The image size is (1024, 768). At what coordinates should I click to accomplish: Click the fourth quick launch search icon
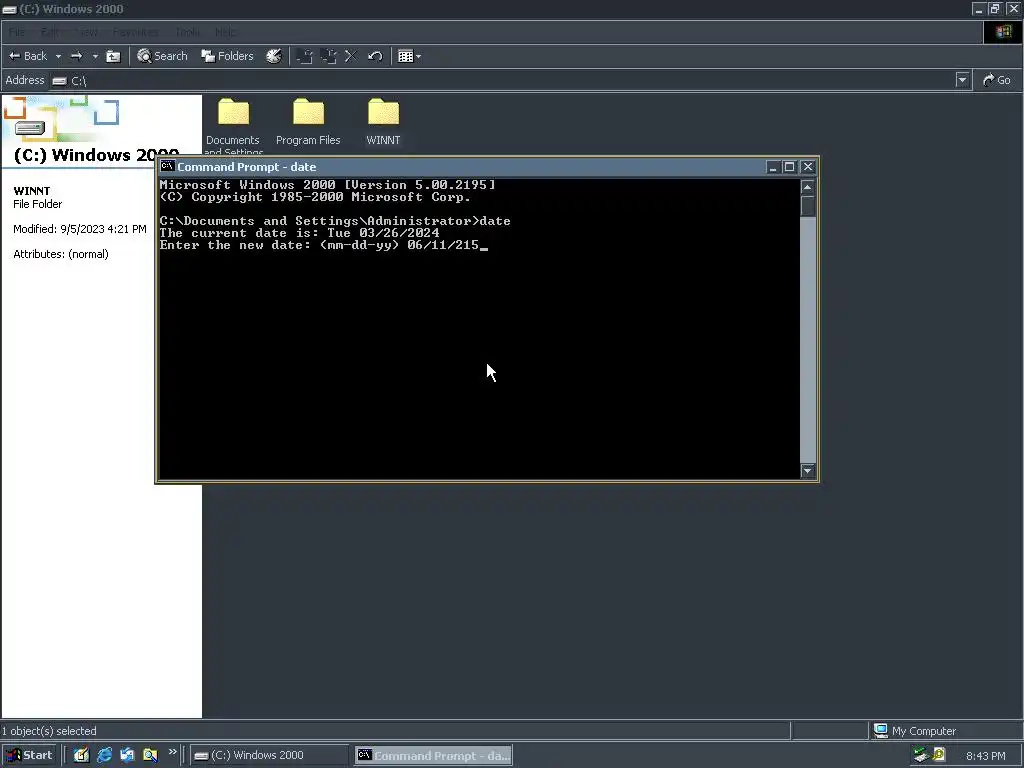(150, 755)
